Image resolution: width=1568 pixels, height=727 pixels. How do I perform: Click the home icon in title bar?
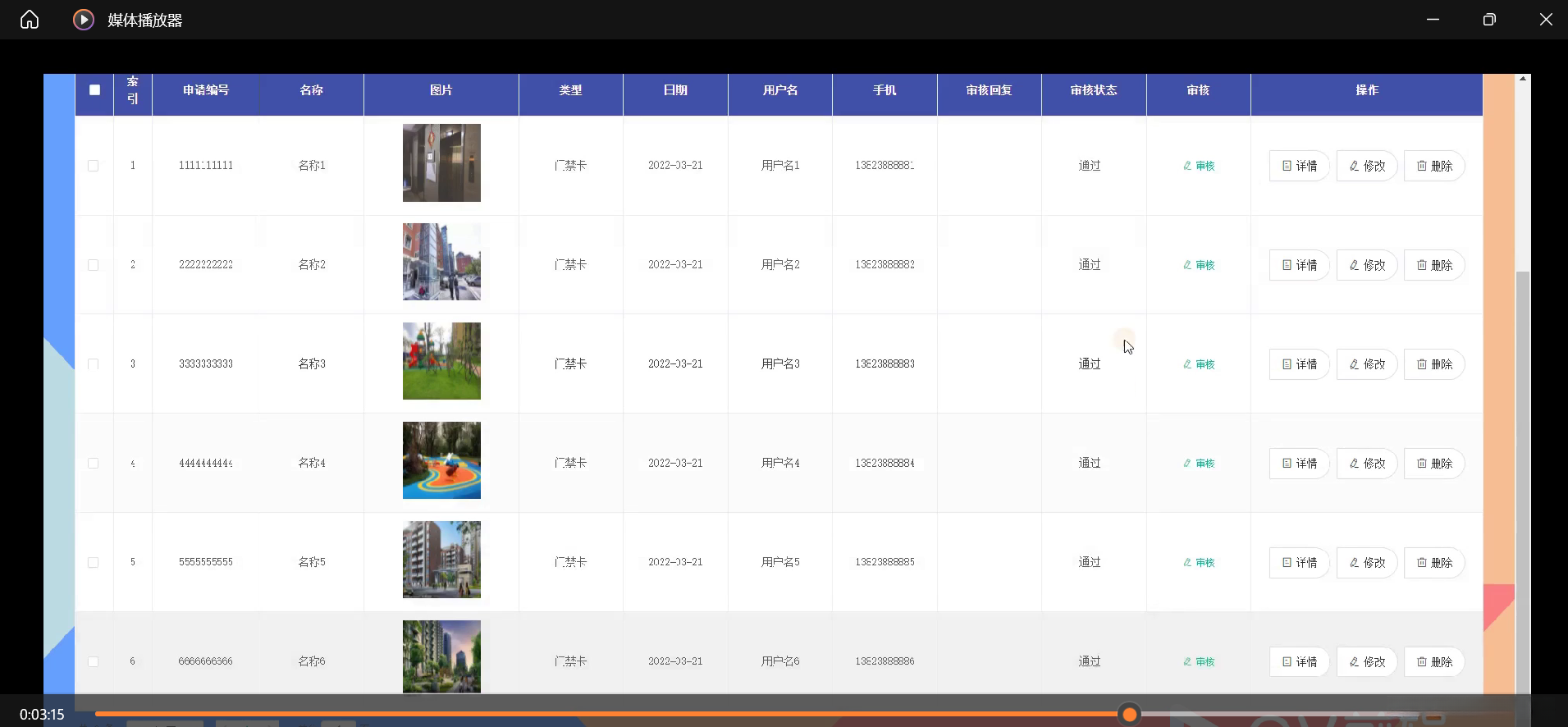pyautogui.click(x=30, y=20)
